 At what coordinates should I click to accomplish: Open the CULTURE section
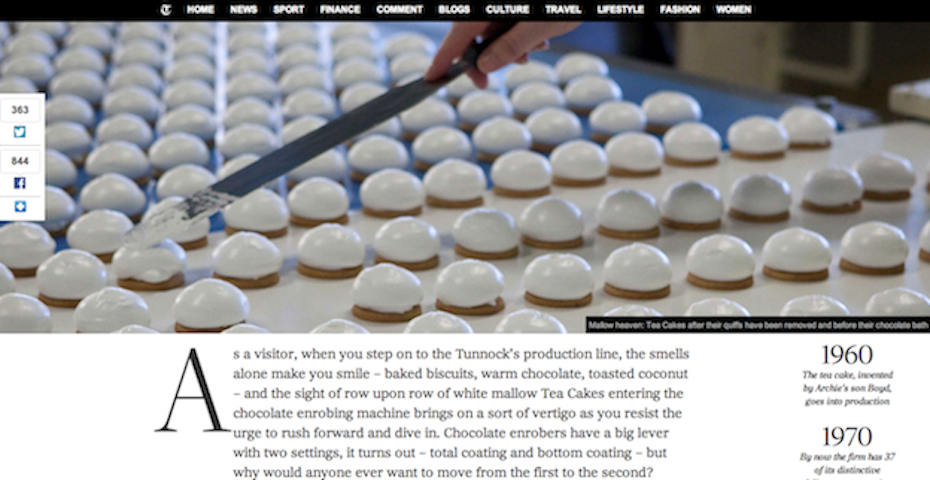(x=508, y=9)
